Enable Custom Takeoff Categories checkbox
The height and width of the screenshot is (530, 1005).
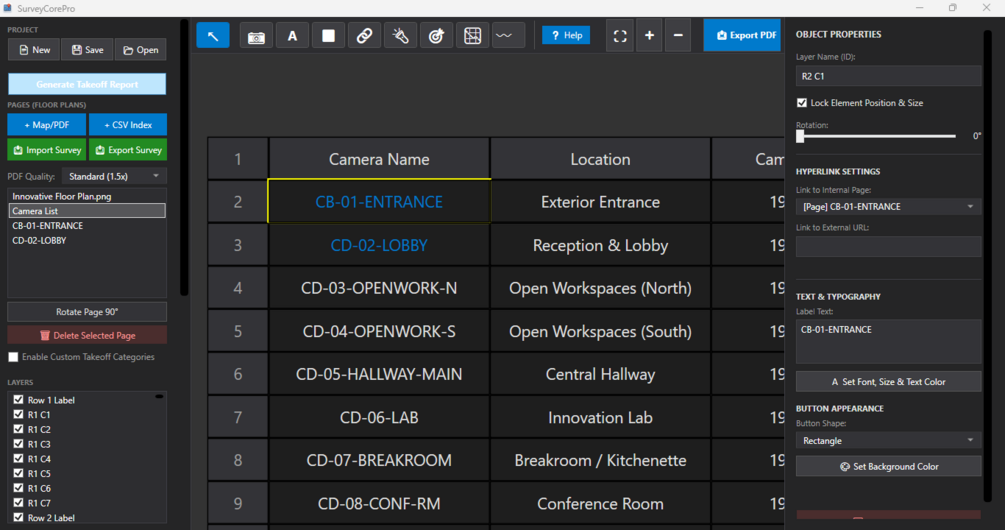pos(13,357)
